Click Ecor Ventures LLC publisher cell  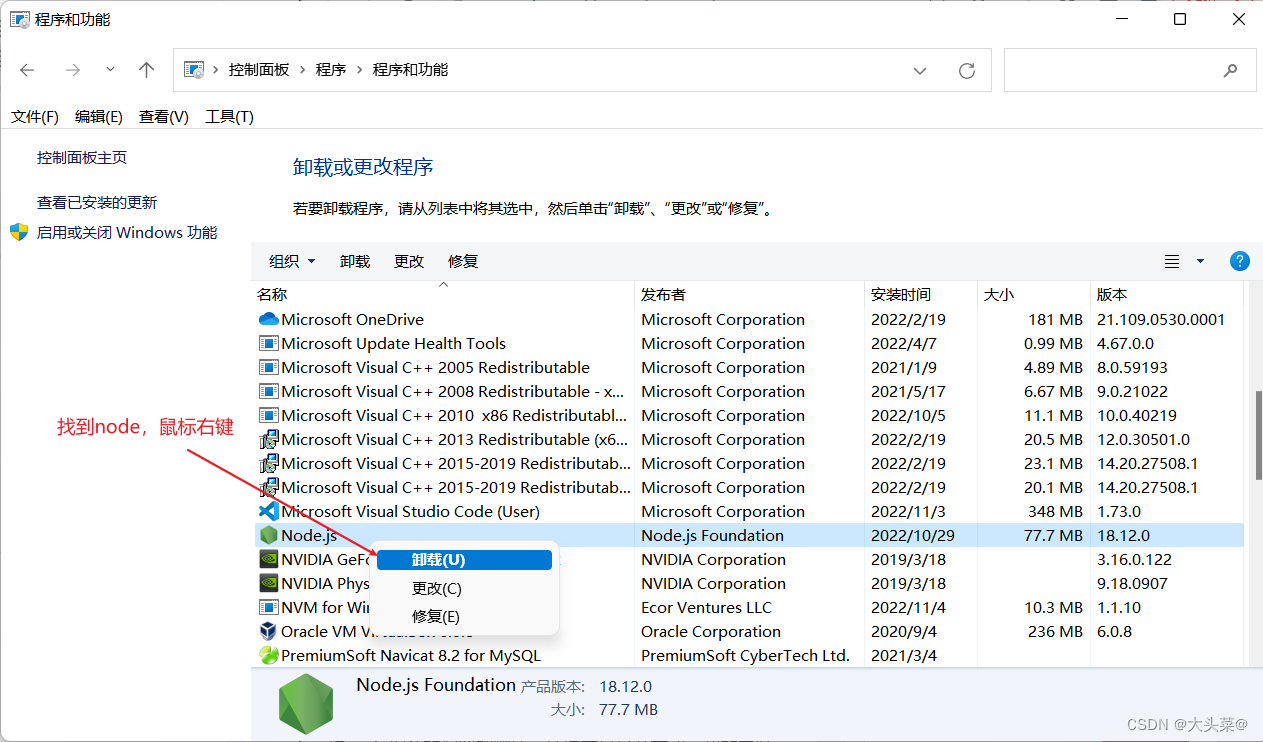point(706,608)
